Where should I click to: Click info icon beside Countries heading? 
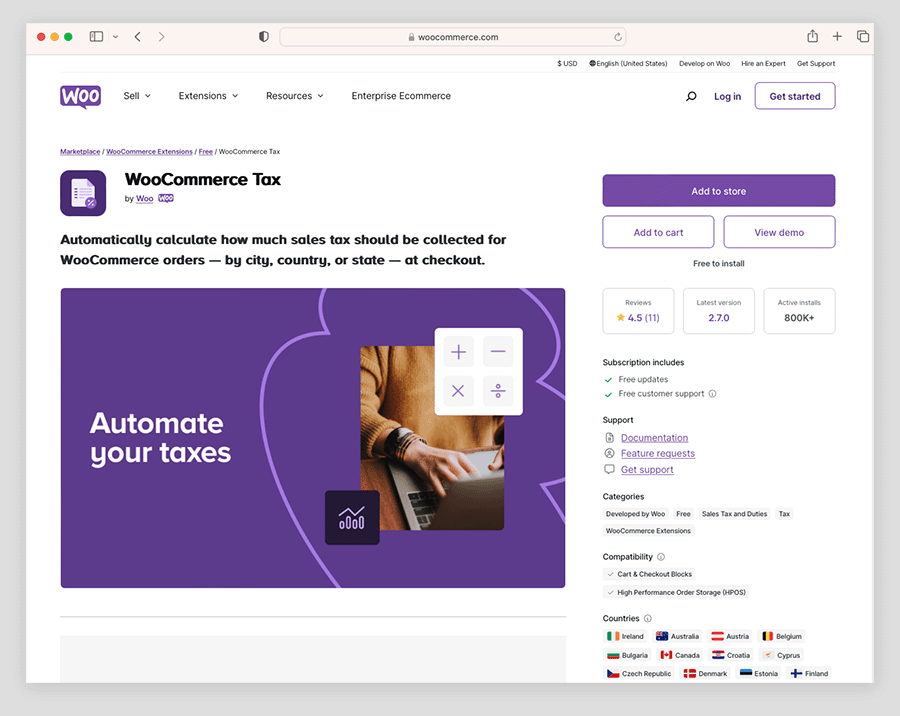click(647, 618)
